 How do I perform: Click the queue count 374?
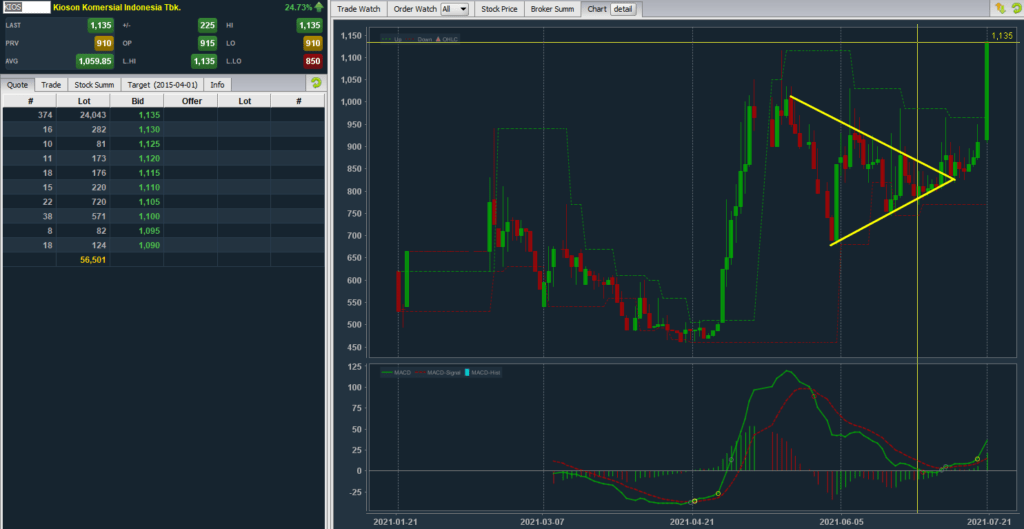pyautogui.click(x=45, y=115)
